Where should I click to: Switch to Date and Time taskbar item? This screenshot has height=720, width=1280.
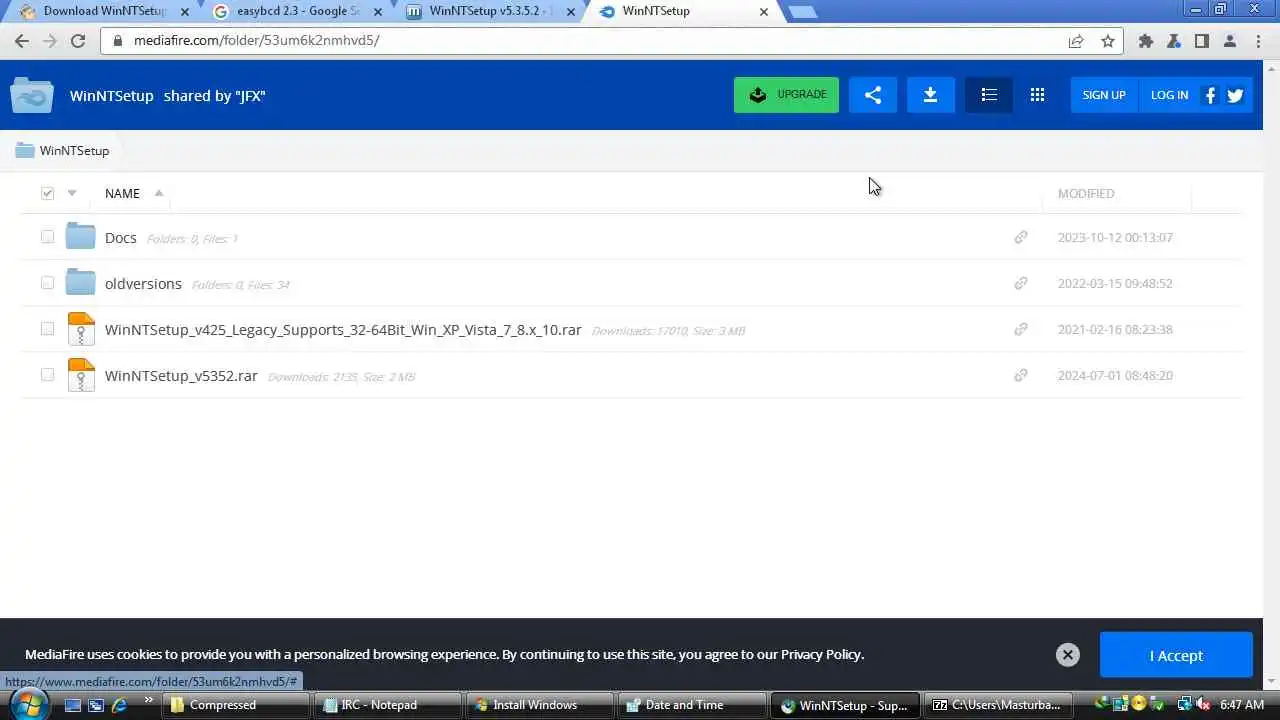(692, 705)
